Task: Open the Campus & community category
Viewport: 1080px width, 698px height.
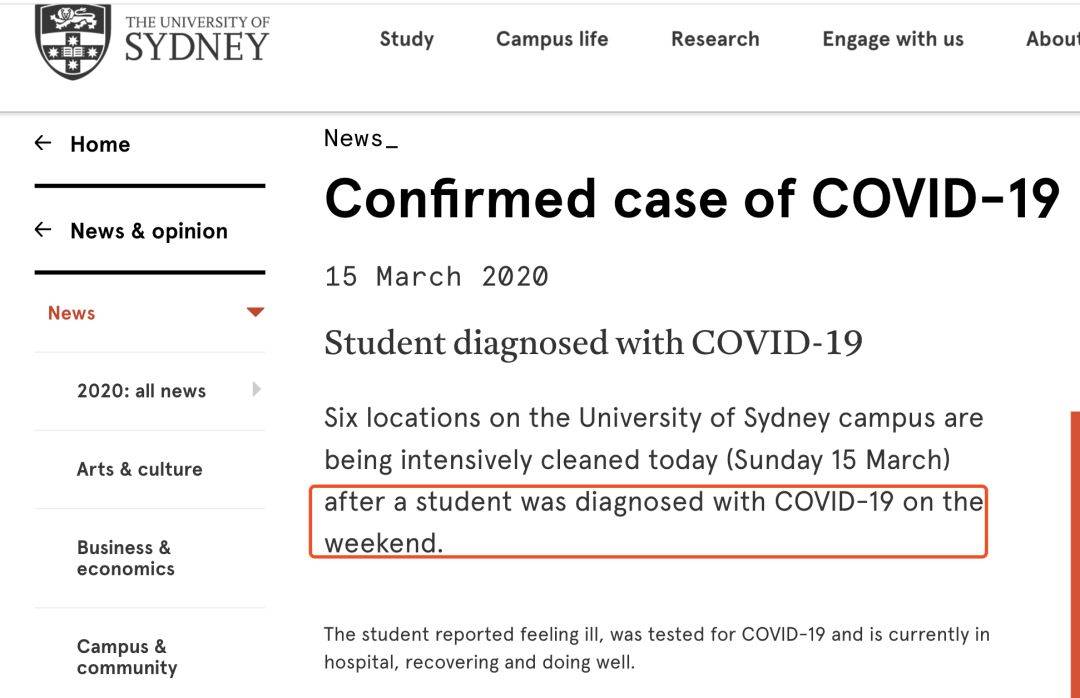Action: tap(127, 657)
